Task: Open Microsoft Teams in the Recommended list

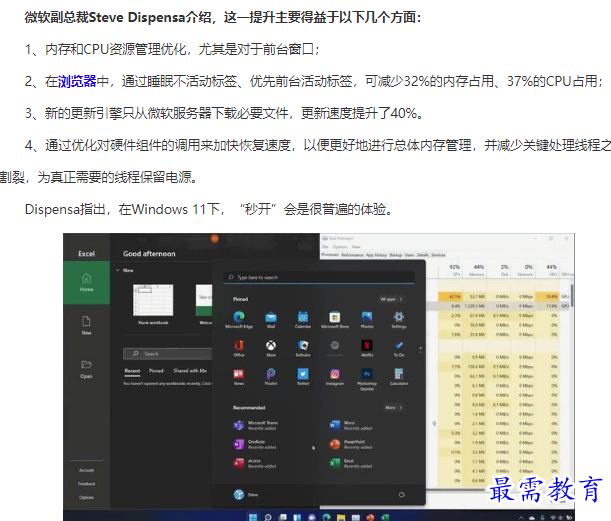Action: 255,425
